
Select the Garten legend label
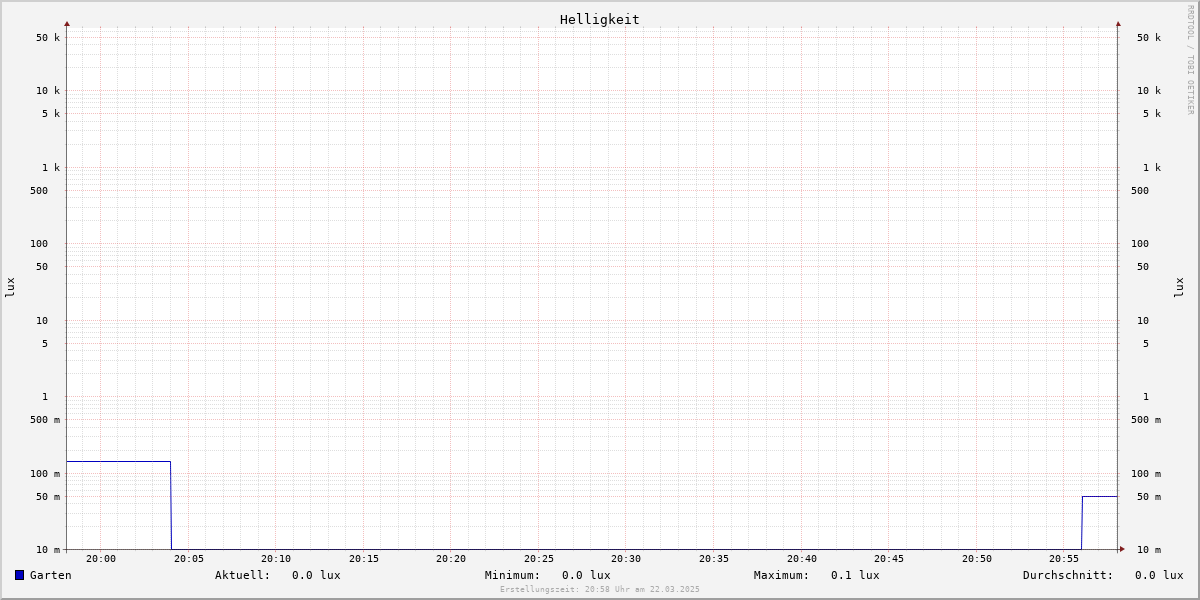pyautogui.click(x=51, y=575)
